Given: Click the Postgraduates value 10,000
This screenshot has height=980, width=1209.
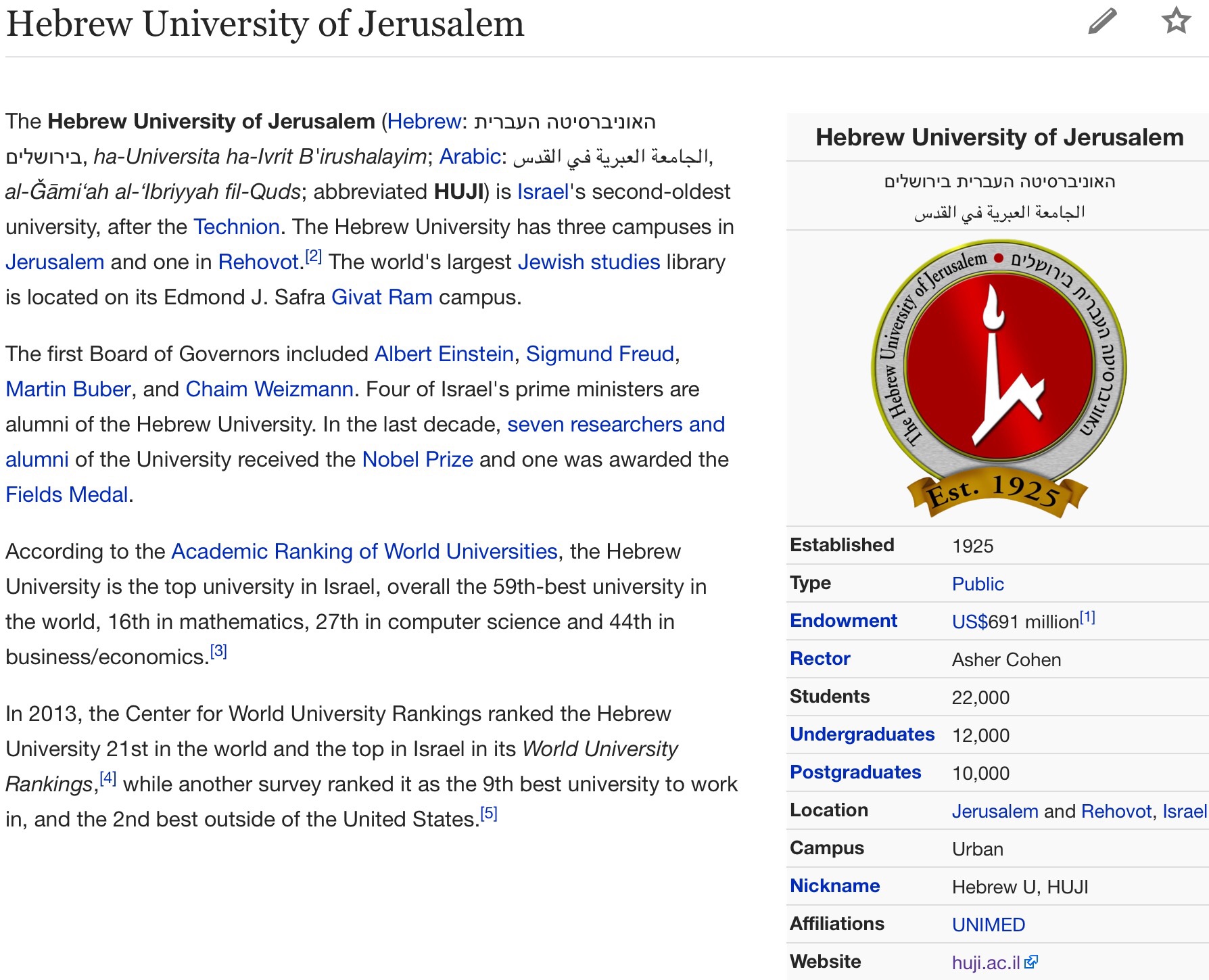Looking at the screenshot, I should click(980, 773).
